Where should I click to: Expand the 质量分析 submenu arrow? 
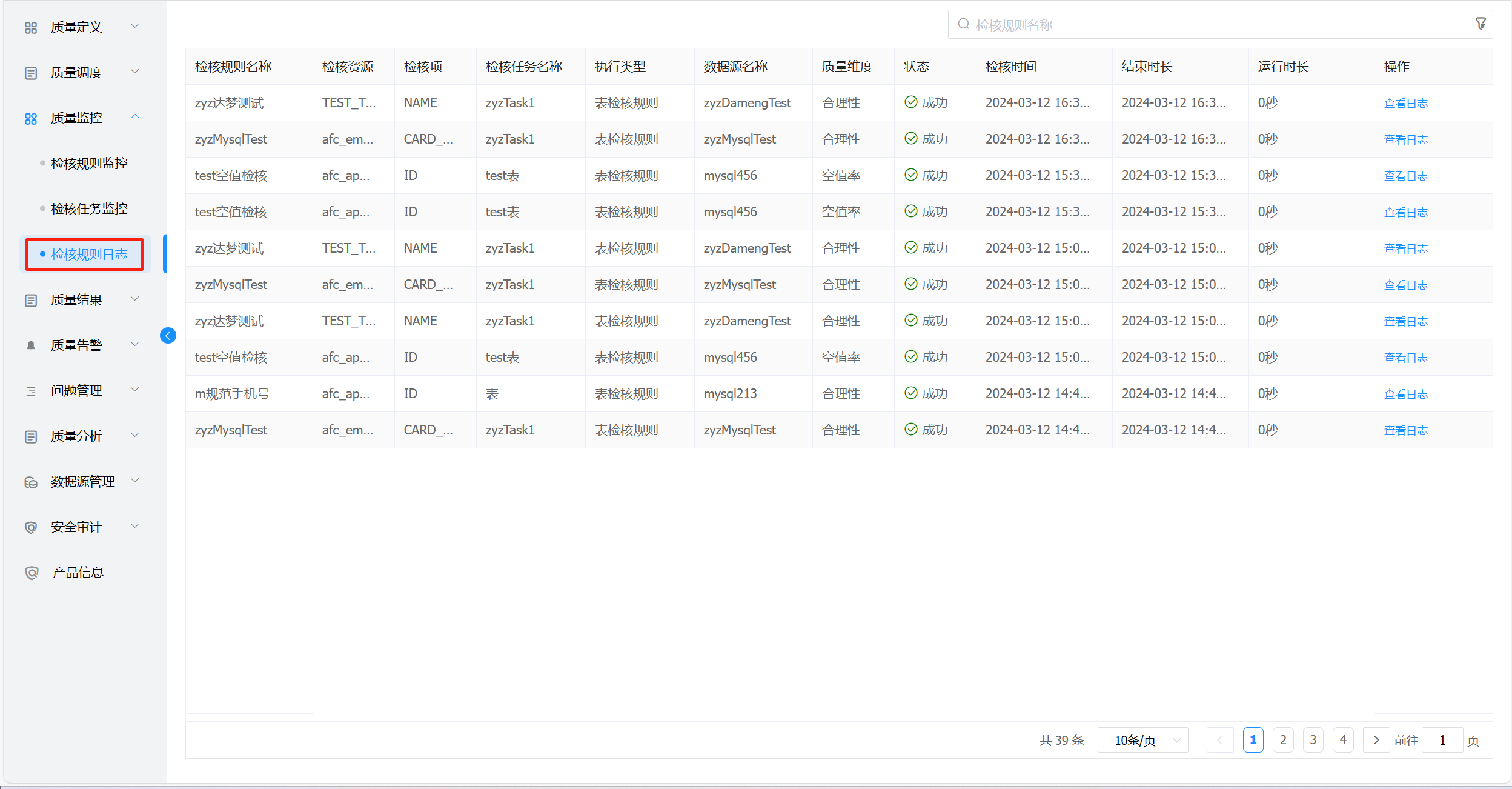tap(135, 435)
